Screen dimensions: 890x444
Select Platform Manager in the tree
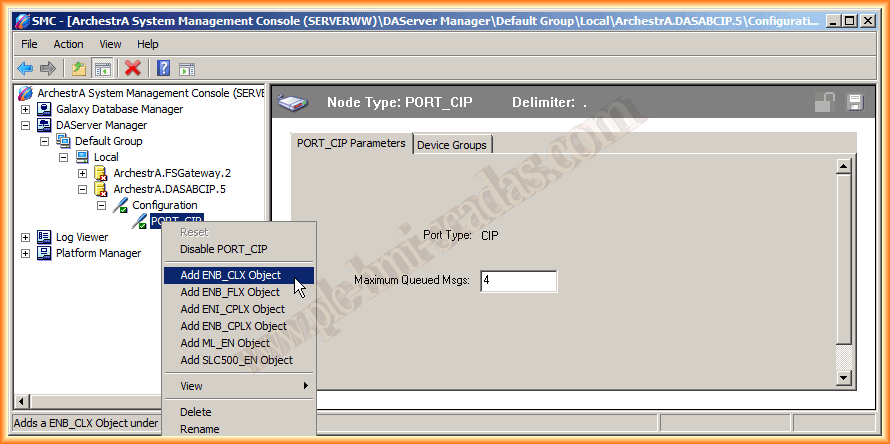(x=98, y=253)
